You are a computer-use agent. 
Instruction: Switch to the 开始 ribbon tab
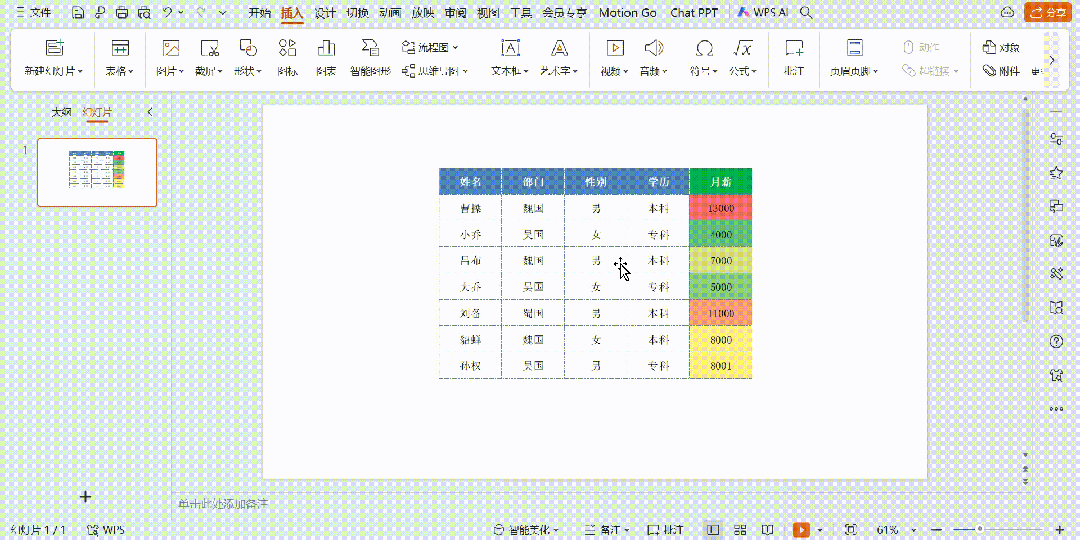[260, 12]
